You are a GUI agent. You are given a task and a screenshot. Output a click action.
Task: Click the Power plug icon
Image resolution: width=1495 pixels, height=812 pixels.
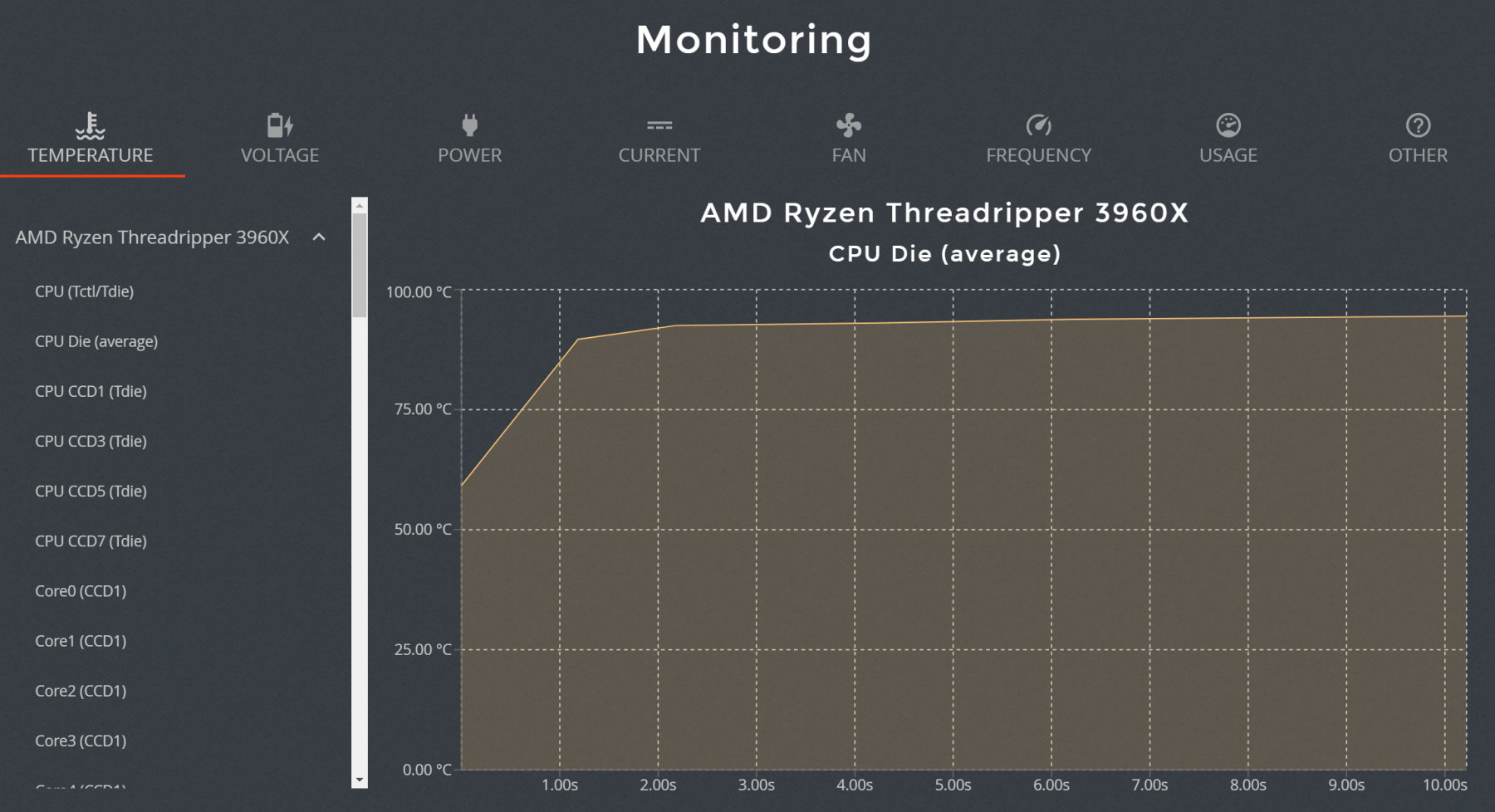[469, 125]
